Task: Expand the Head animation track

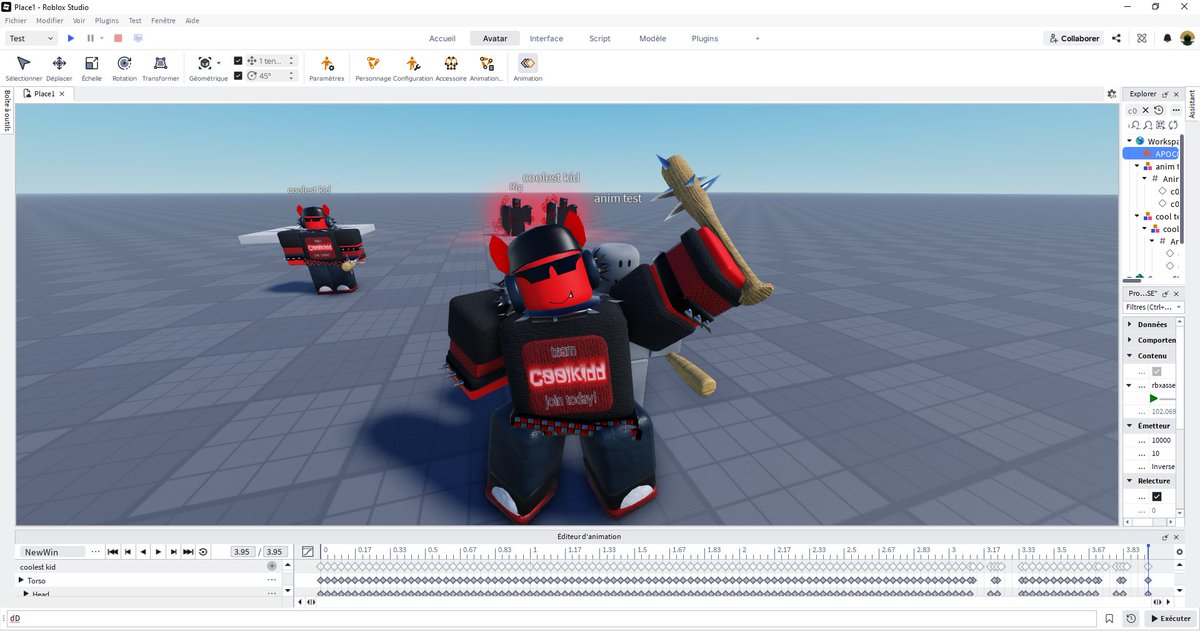Action: coord(26,594)
